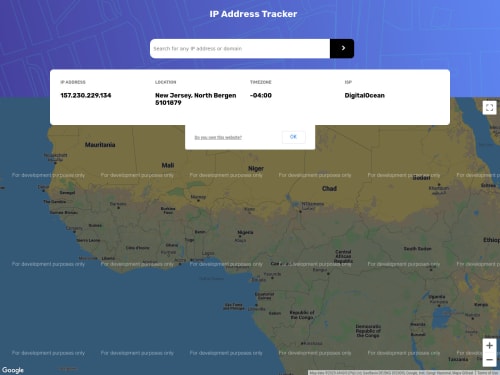Click the Burkina Faso label on the map

point(168,210)
